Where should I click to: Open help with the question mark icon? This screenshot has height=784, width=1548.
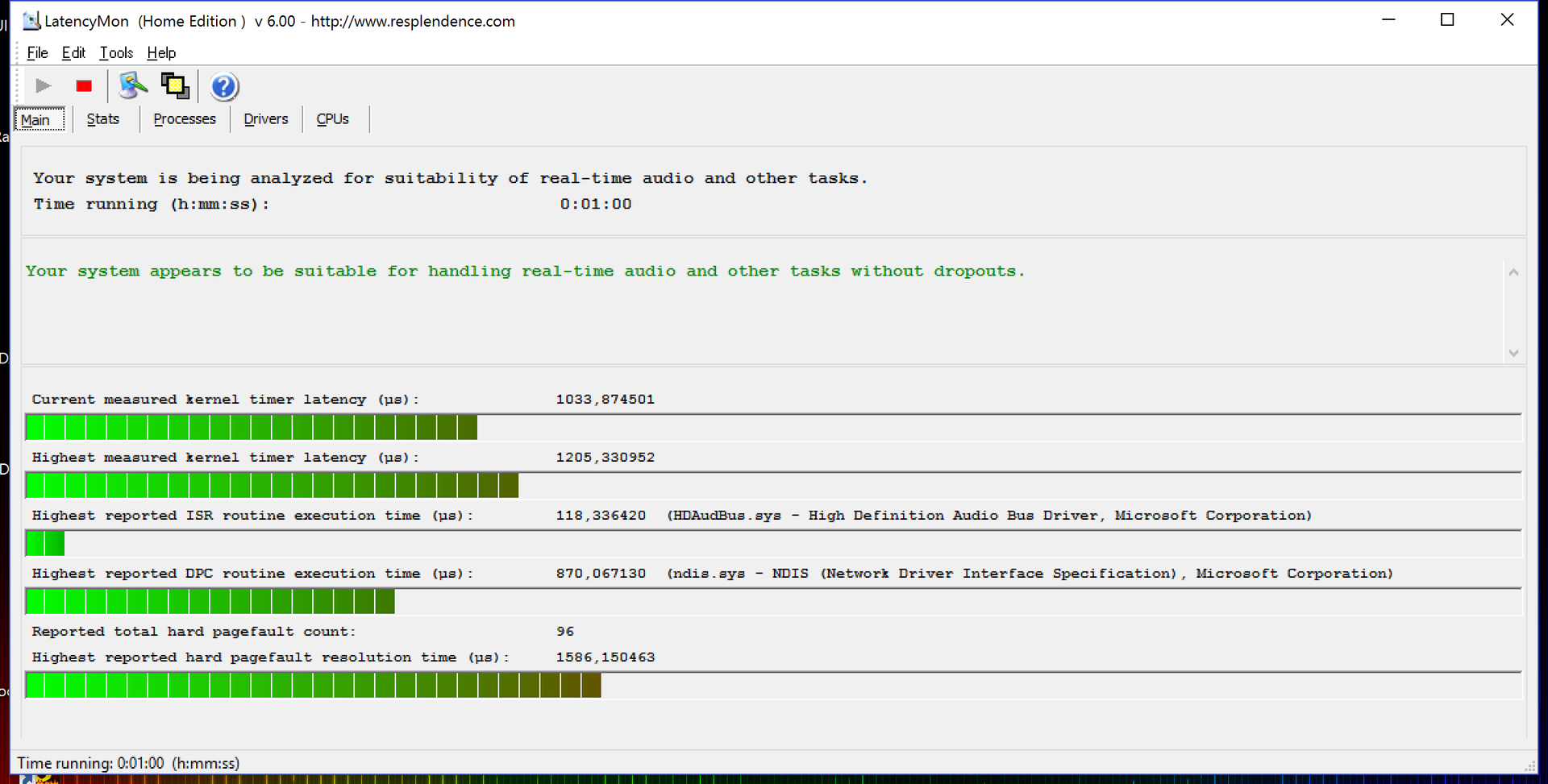tap(224, 86)
